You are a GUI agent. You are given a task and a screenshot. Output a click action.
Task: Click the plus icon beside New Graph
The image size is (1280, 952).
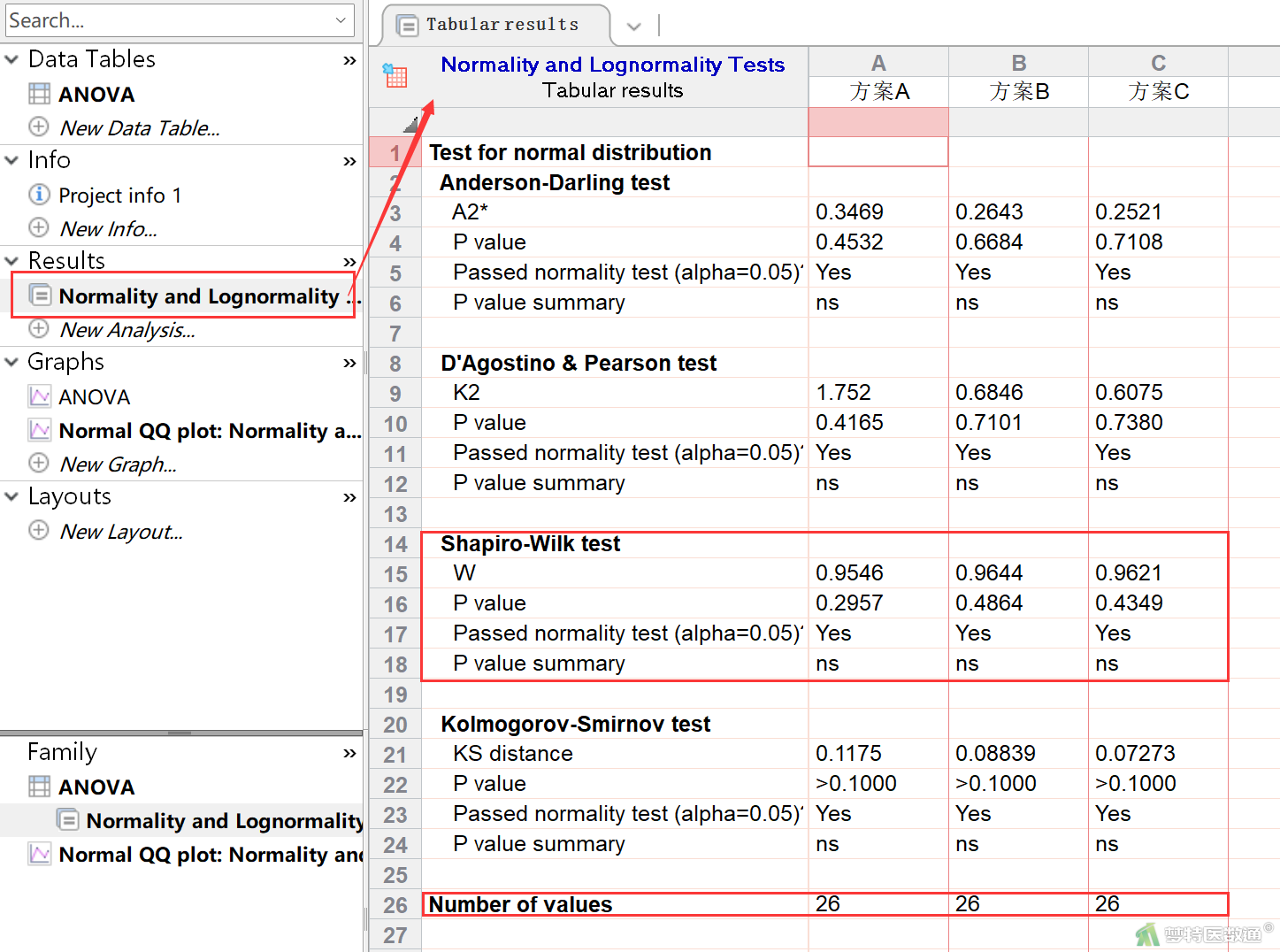coord(39,463)
